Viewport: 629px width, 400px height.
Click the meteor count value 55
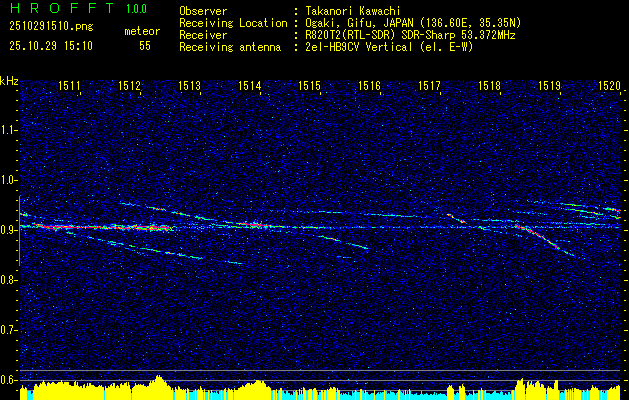point(145,46)
